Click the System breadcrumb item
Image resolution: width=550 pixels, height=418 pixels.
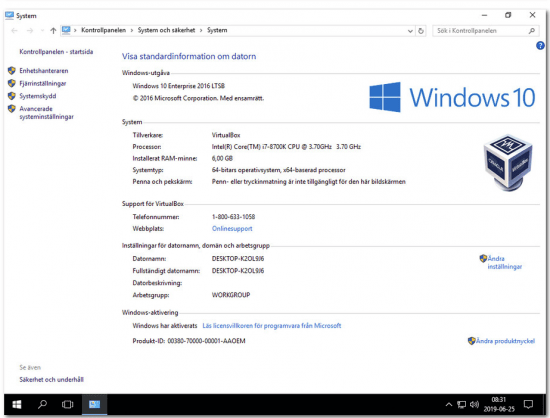pyautogui.click(x=217, y=30)
